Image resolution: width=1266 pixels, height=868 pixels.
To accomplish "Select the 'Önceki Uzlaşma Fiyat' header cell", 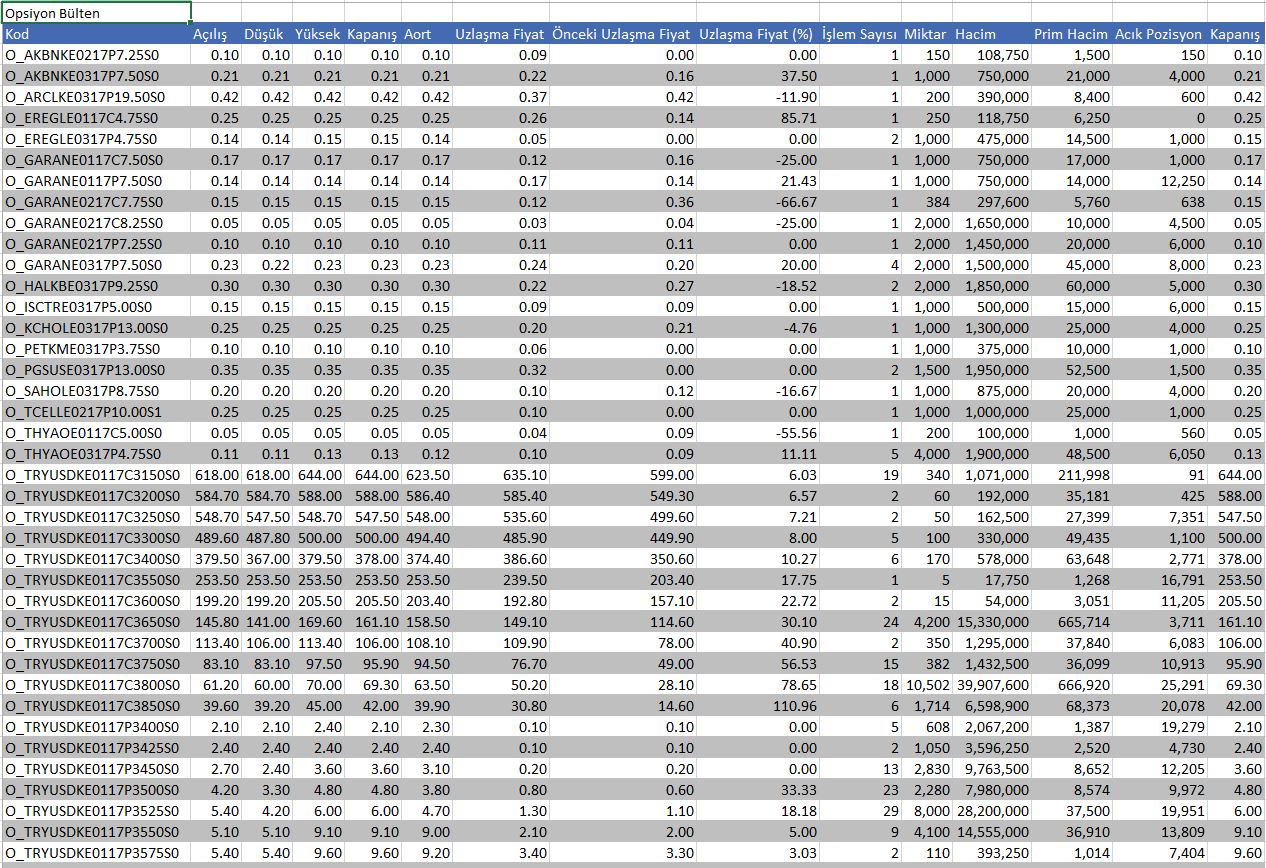I will (622, 34).
